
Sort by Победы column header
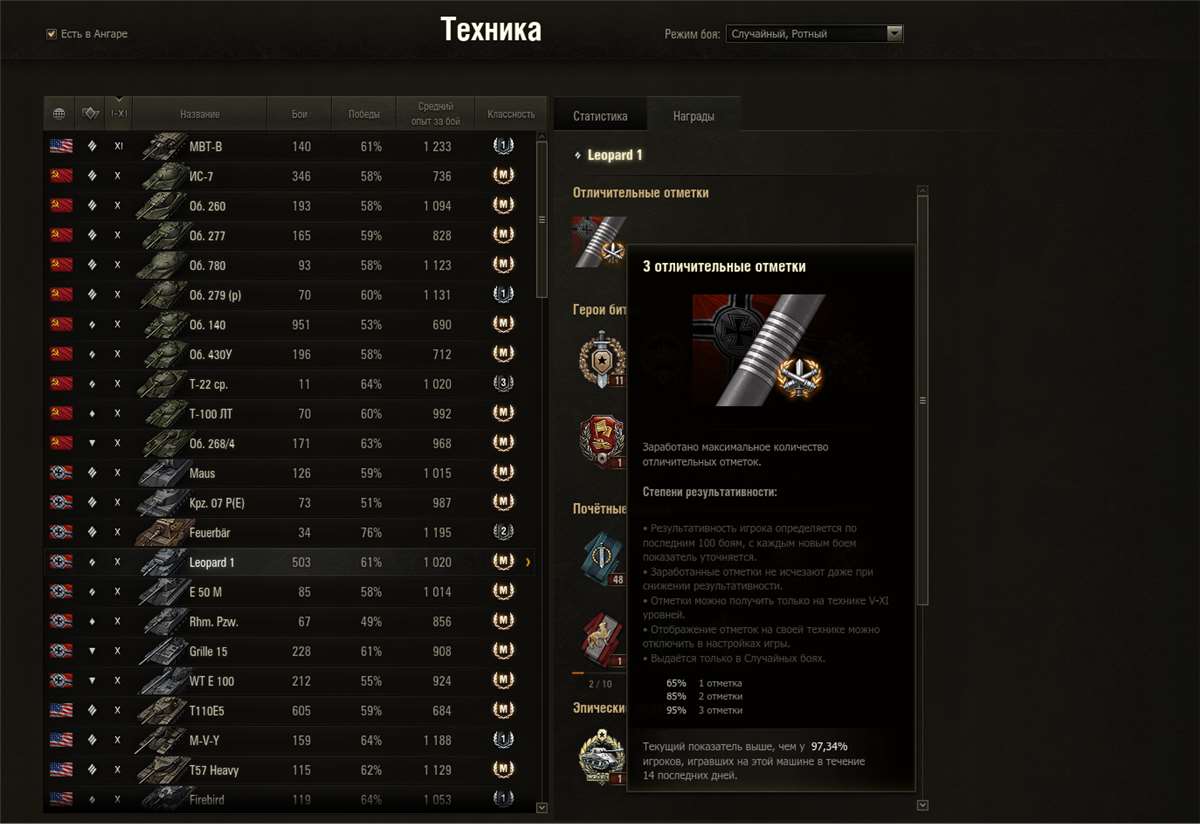coord(364,114)
